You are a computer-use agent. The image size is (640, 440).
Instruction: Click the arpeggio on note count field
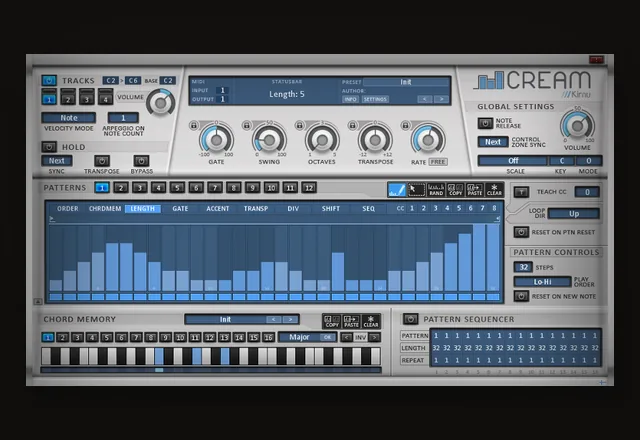(123, 118)
